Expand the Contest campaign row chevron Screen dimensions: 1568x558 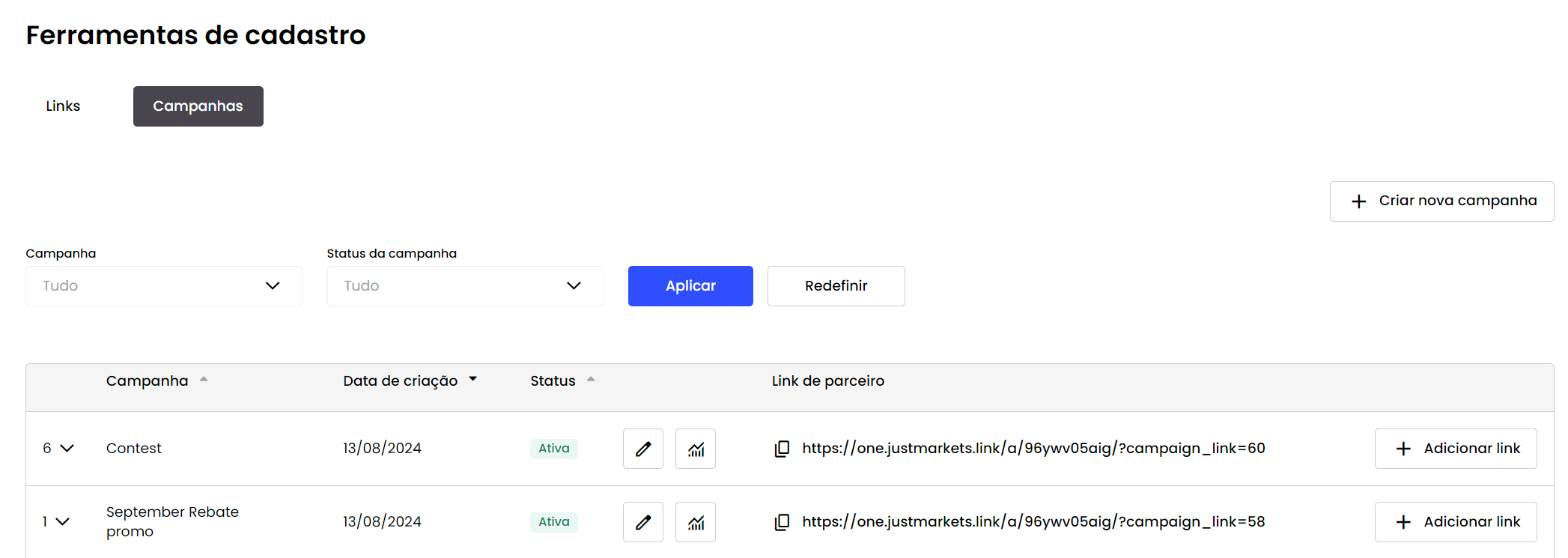pos(67,448)
